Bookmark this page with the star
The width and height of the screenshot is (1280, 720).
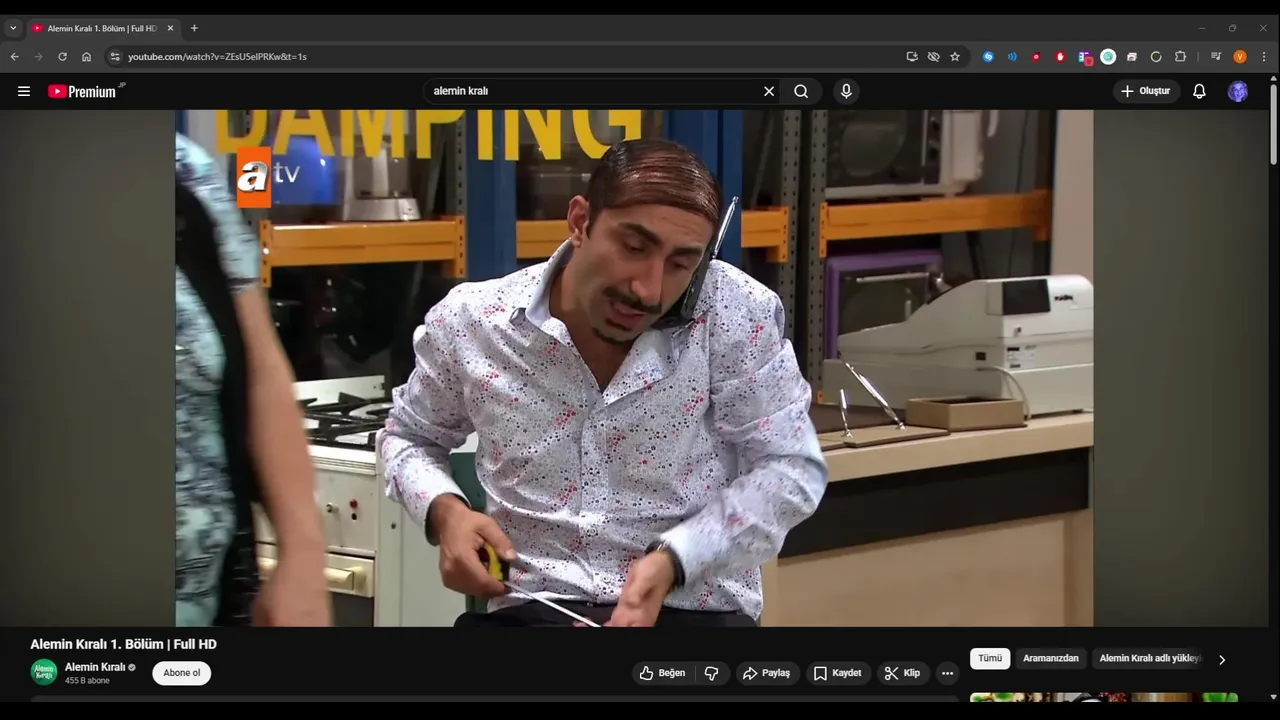click(x=955, y=57)
